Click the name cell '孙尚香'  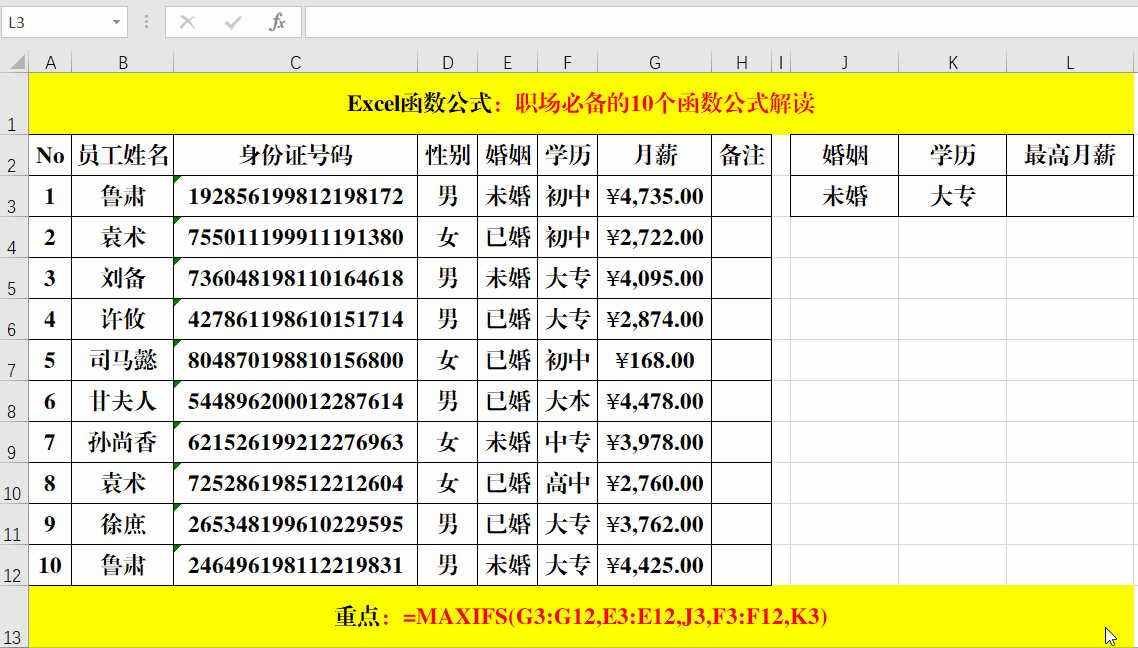(123, 442)
